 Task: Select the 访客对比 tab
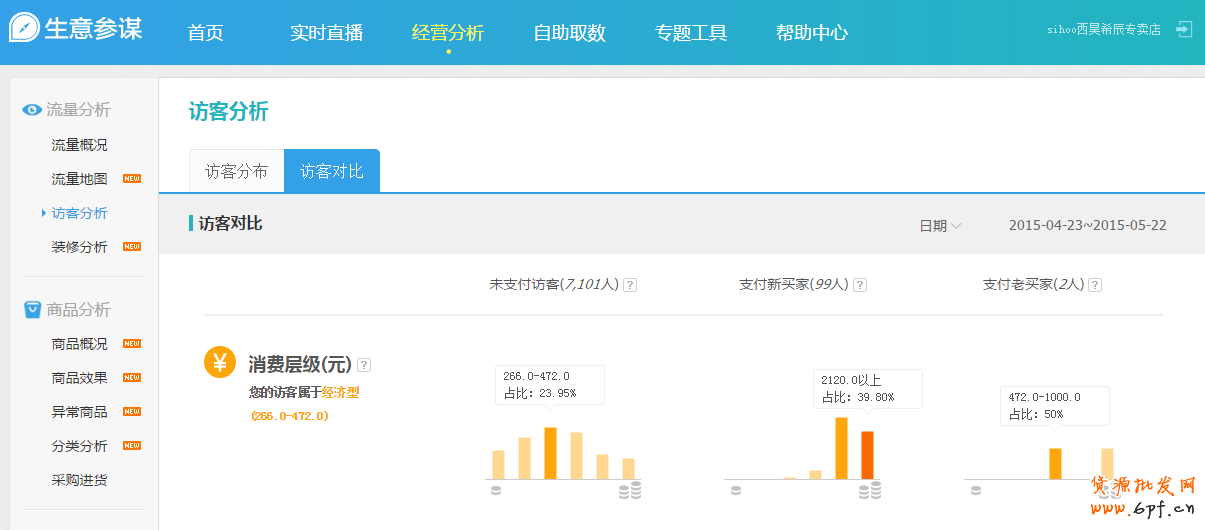click(x=332, y=171)
